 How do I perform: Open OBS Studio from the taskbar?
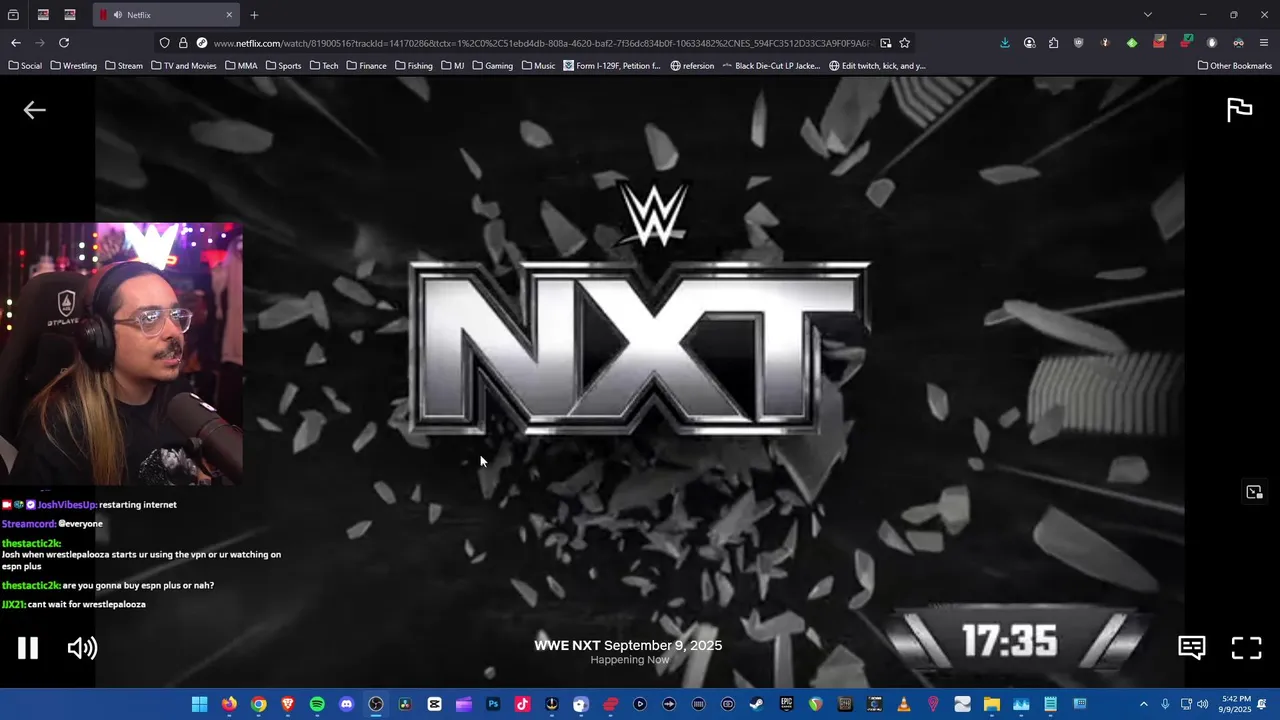(376, 704)
